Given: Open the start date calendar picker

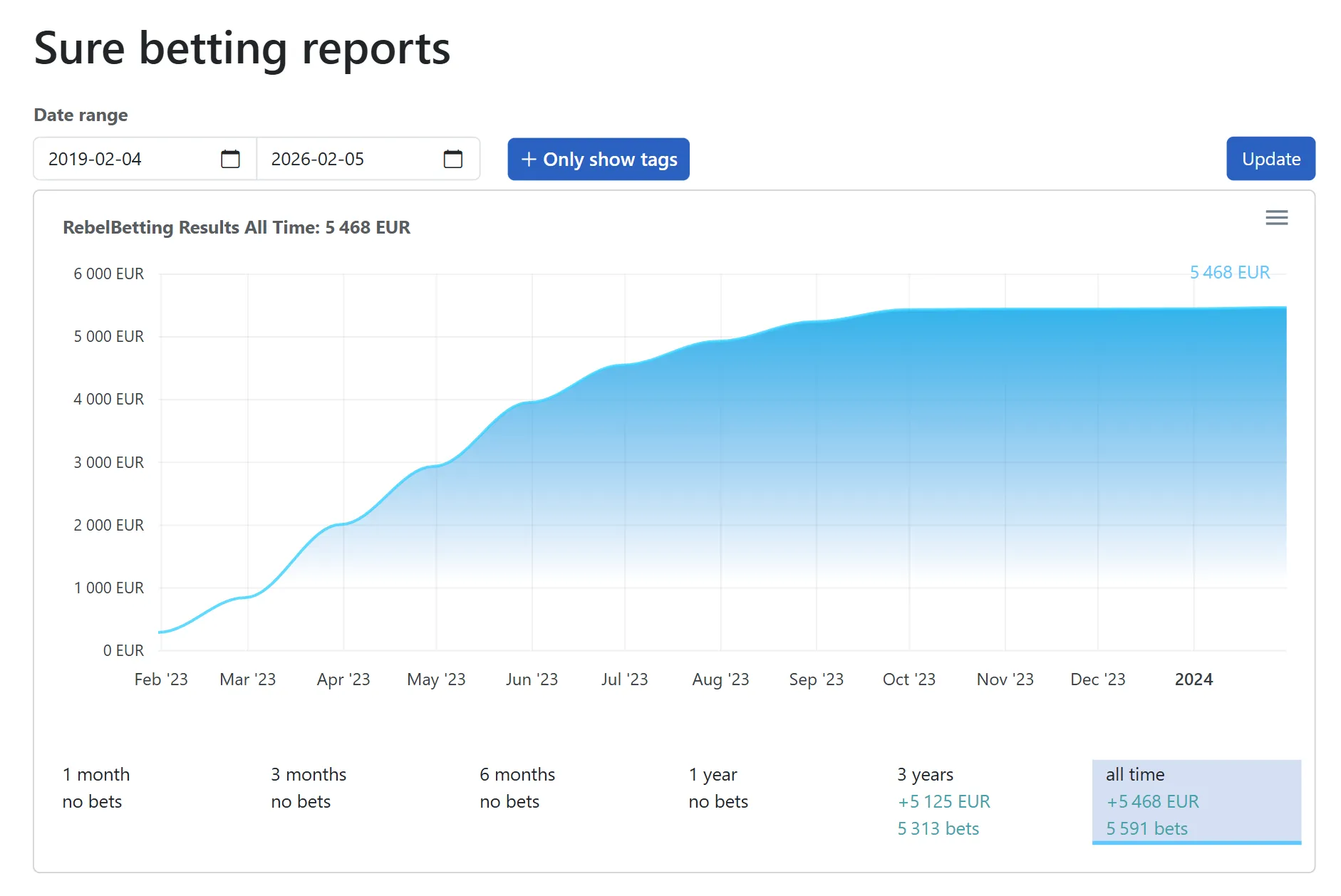Looking at the screenshot, I should (229, 159).
